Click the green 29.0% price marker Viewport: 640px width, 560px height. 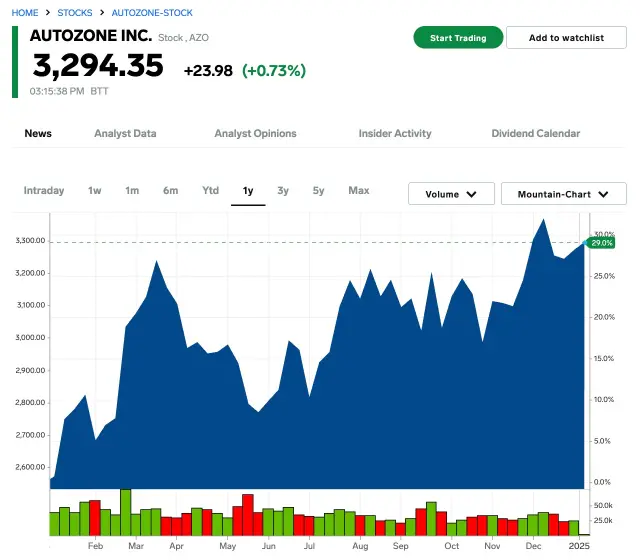(601, 243)
